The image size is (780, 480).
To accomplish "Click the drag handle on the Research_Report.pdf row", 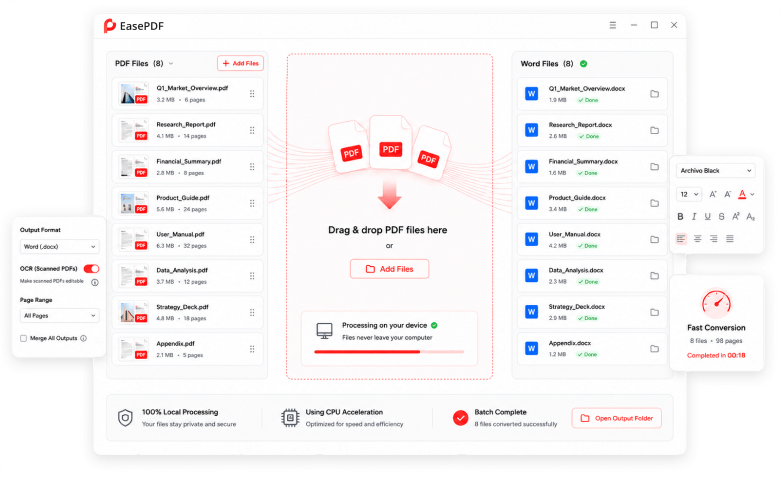I will click(252, 130).
